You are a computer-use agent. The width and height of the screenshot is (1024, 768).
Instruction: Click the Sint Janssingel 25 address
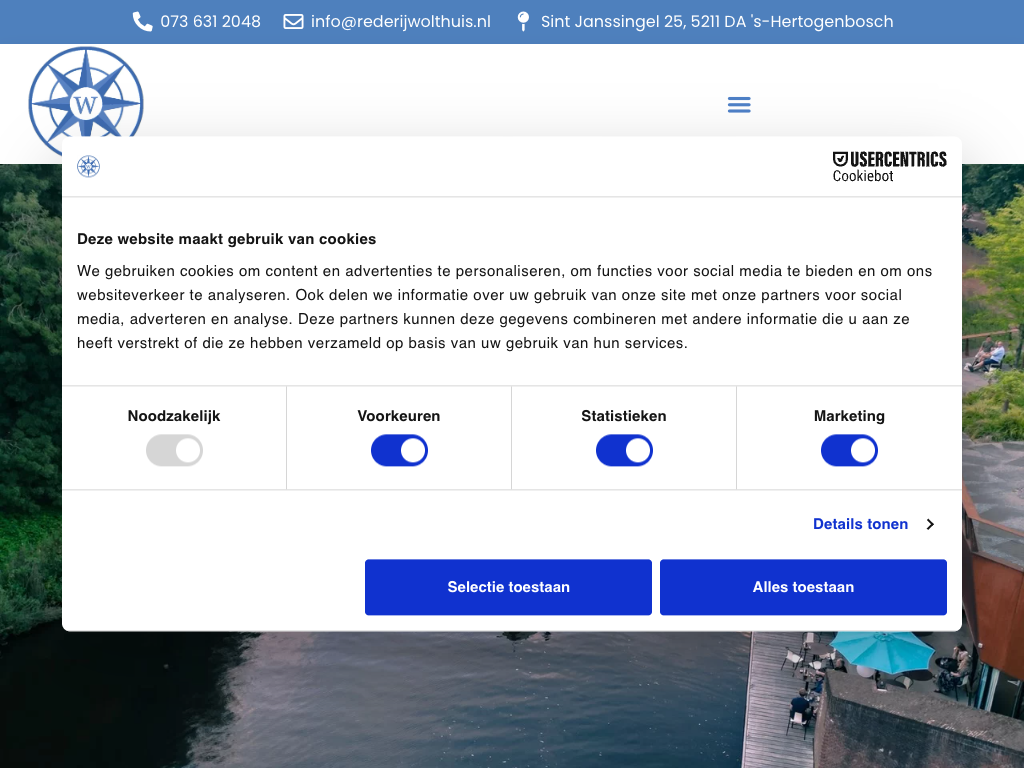click(x=716, y=22)
